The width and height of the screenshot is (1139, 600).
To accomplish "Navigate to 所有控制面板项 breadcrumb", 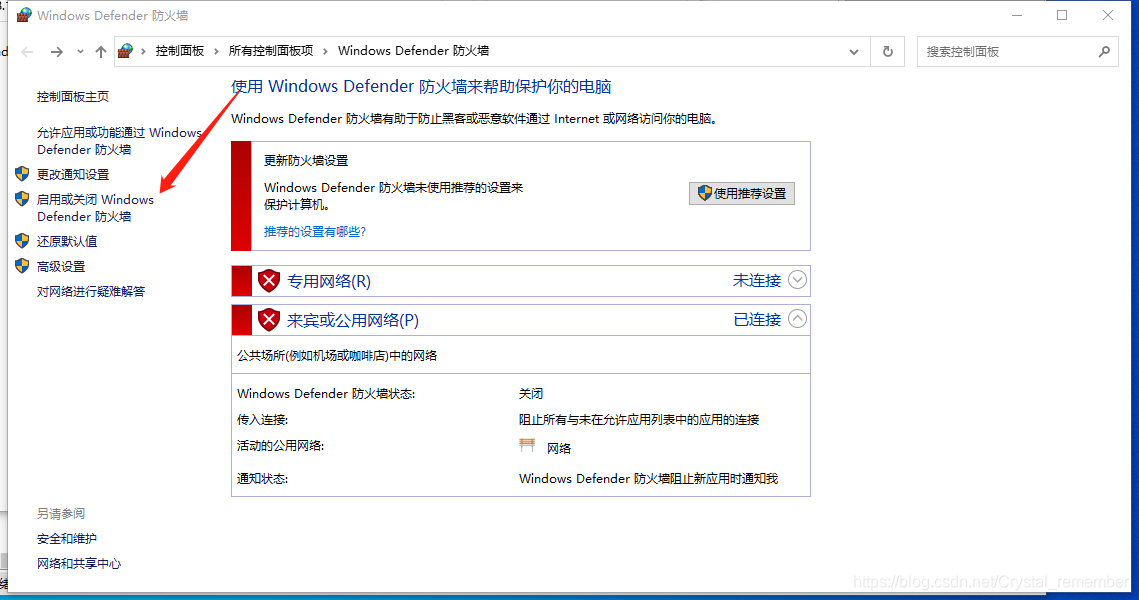I will (271, 51).
